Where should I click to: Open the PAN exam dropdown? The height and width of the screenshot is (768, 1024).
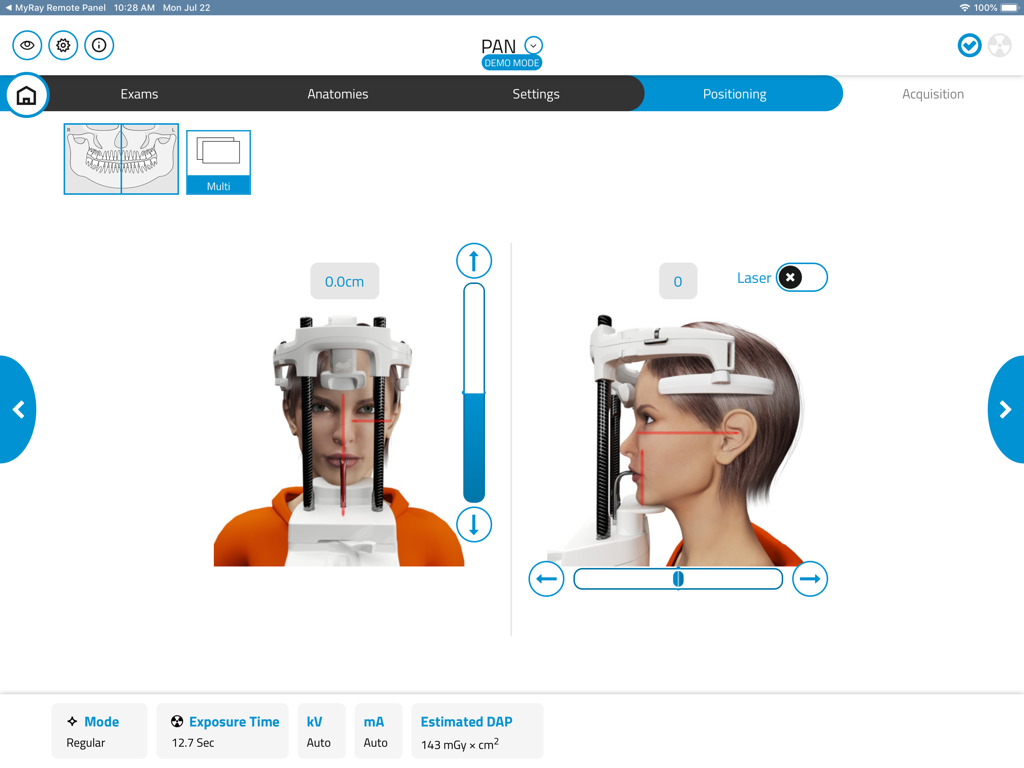[x=533, y=45]
